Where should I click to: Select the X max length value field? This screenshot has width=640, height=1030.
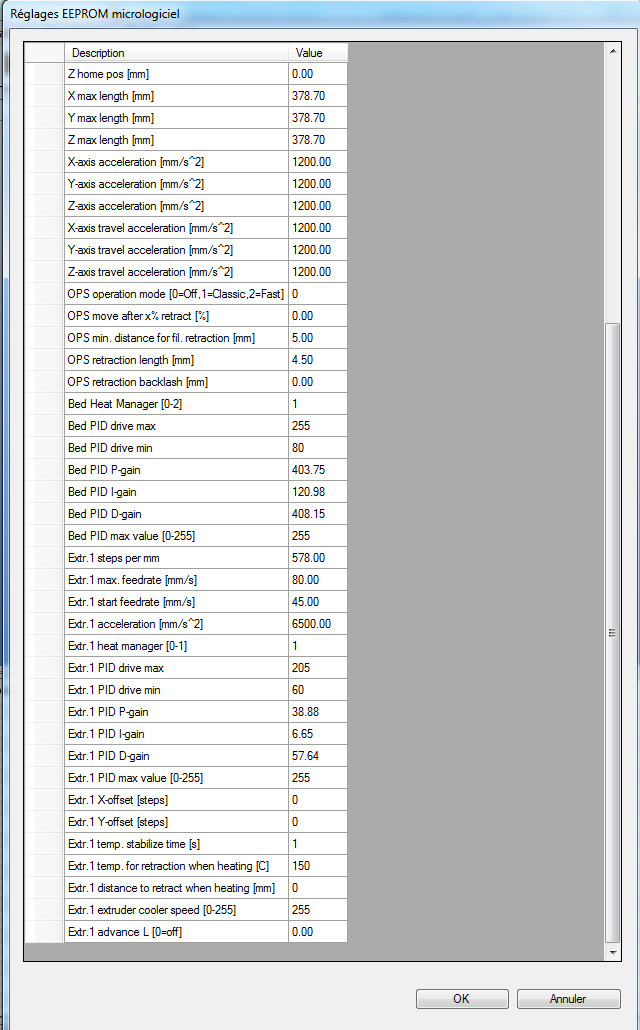318,96
